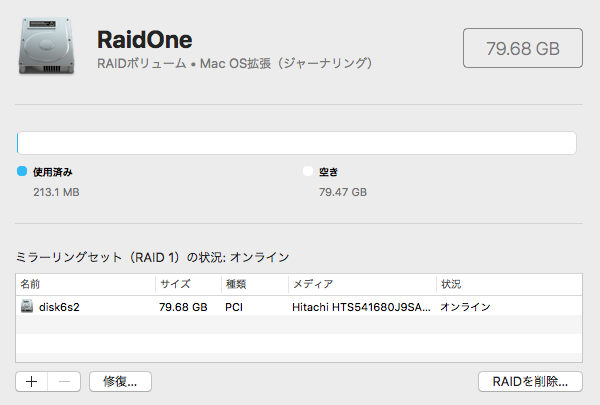This screenshot has width=600, height=405.
Task: Click the RAIDを削除... button
Action: point(530,382)
